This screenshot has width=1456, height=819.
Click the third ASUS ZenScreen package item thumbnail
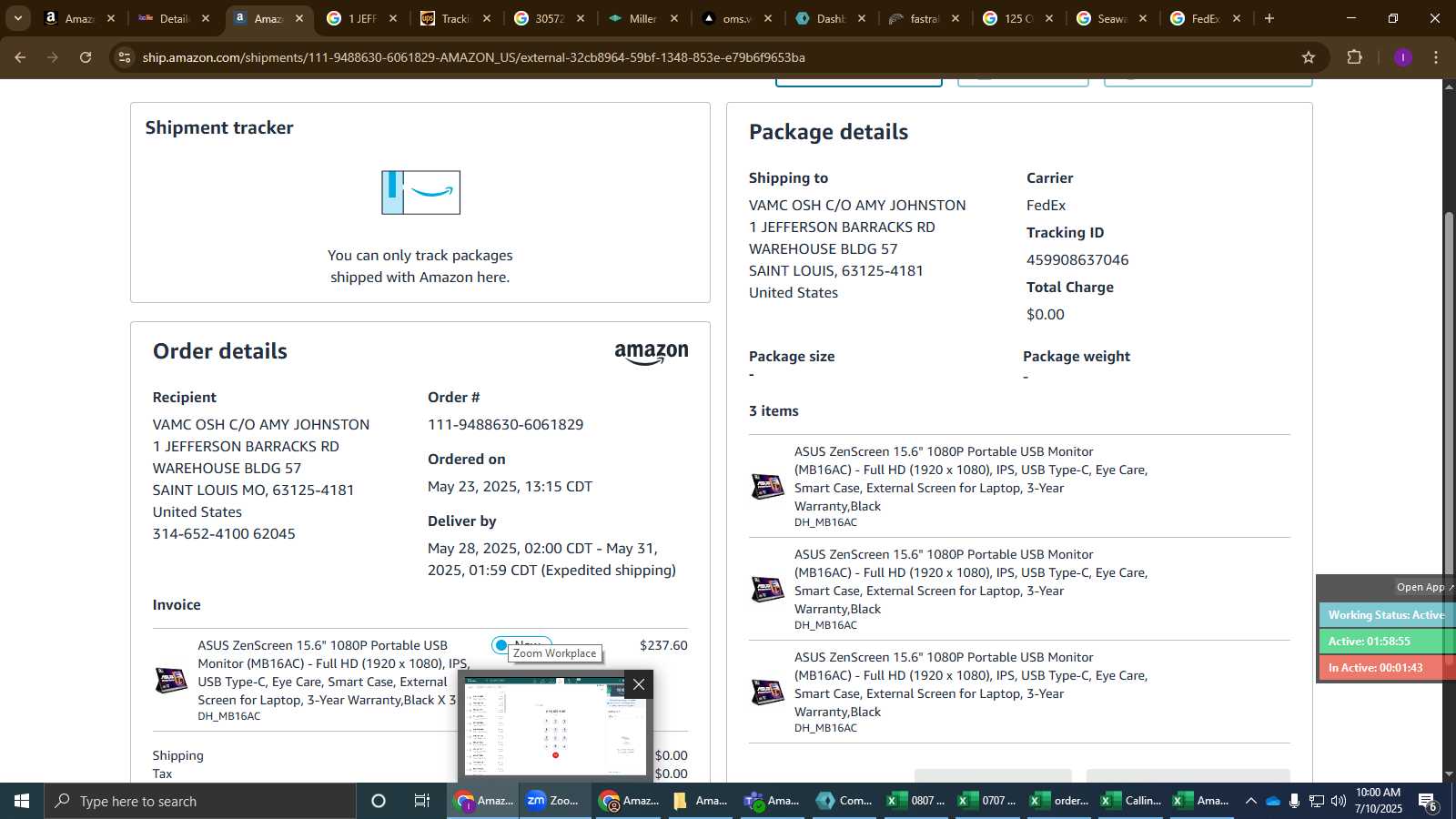tap(767, 693)
